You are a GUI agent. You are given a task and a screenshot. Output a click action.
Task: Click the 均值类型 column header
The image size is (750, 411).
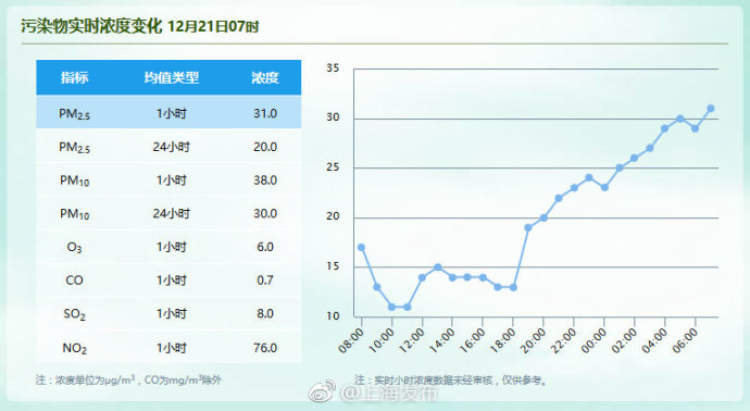[172, 77]
